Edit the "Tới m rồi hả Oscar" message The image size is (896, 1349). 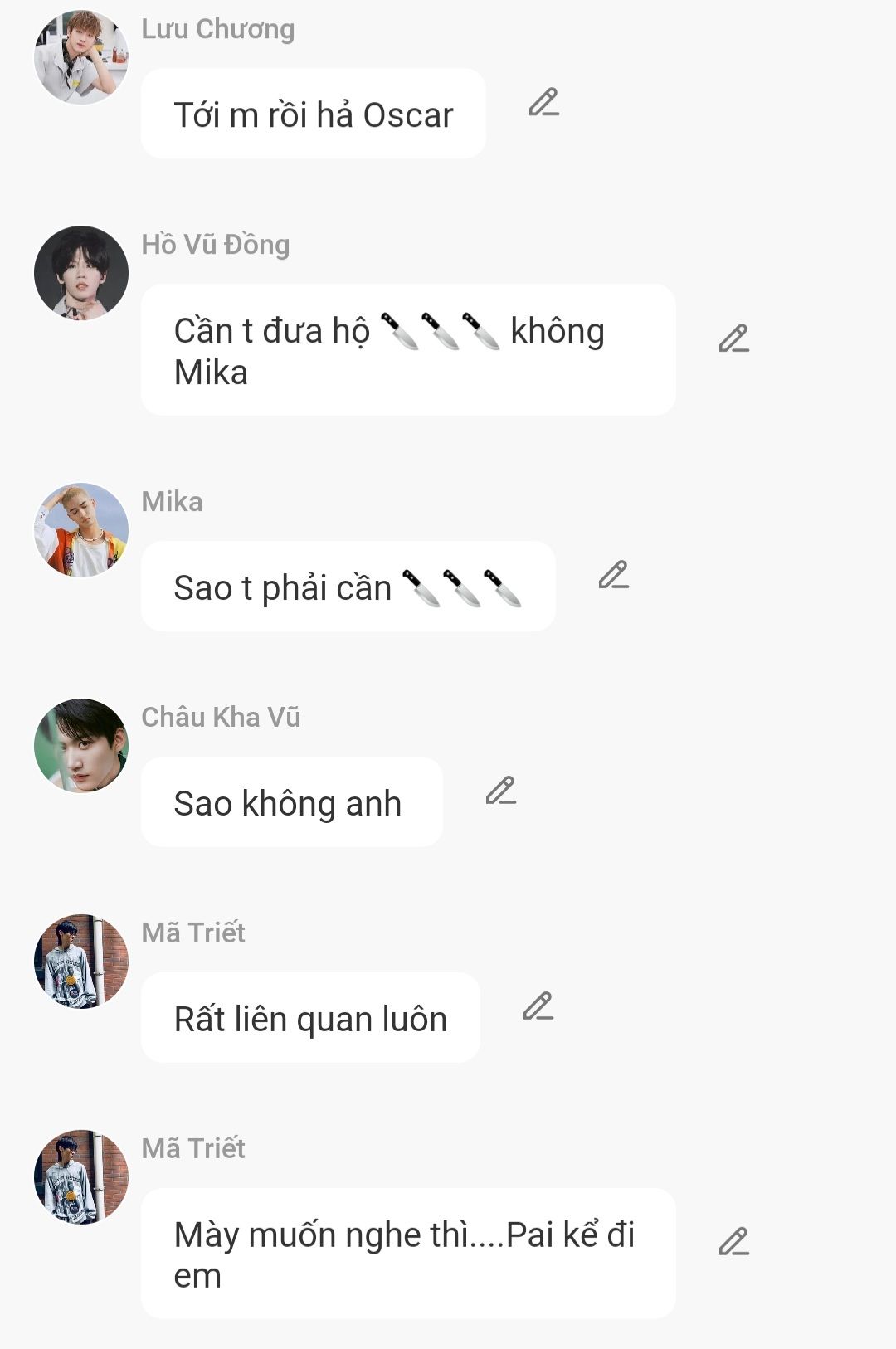pyautogui.click(x=544, y=102)
